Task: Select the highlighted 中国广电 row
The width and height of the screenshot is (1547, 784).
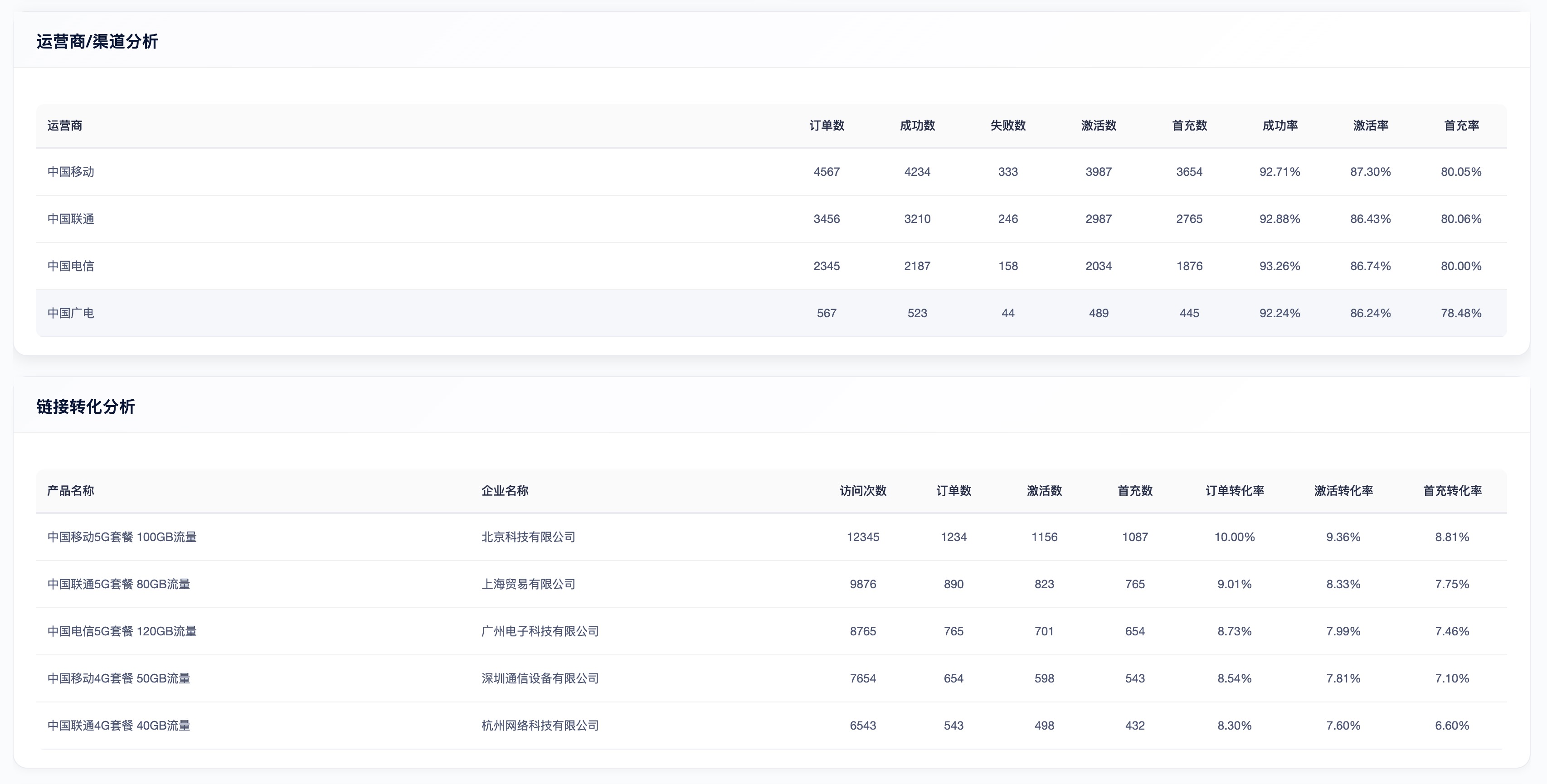Action: [70, 312]
